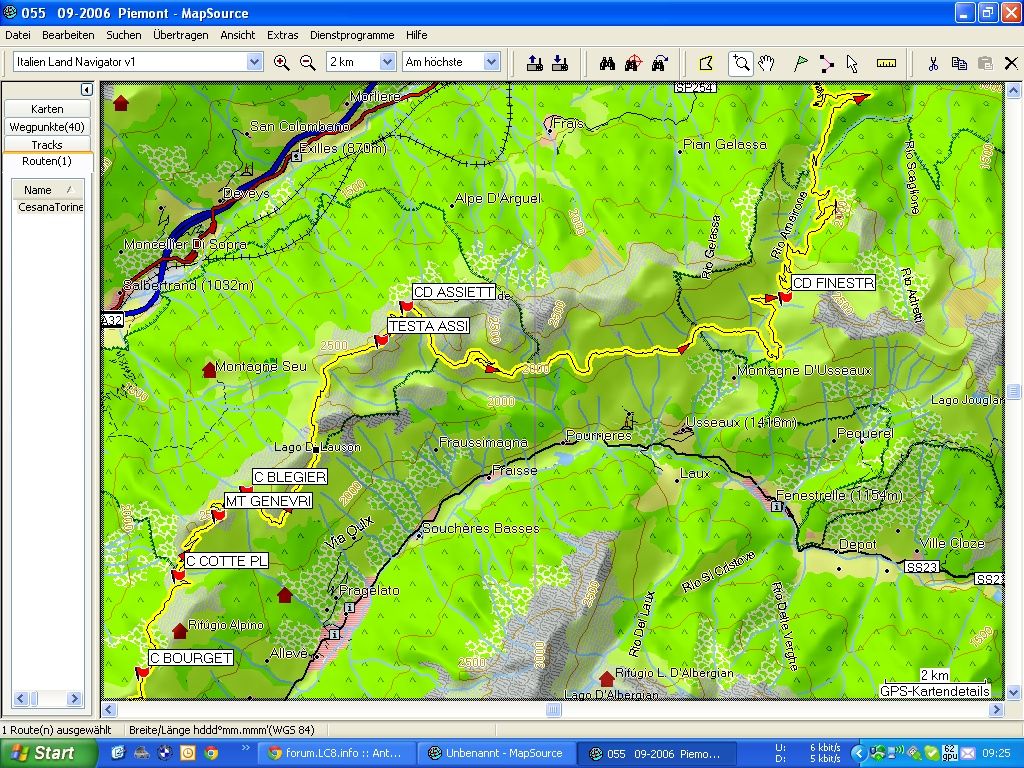
Task: Open the 2 km scale dropdown
Action: click(387, 62)
